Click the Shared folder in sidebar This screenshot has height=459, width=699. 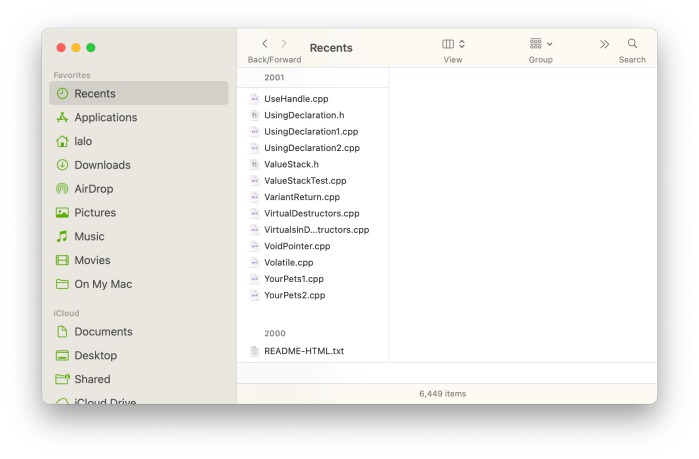point(92,379)
